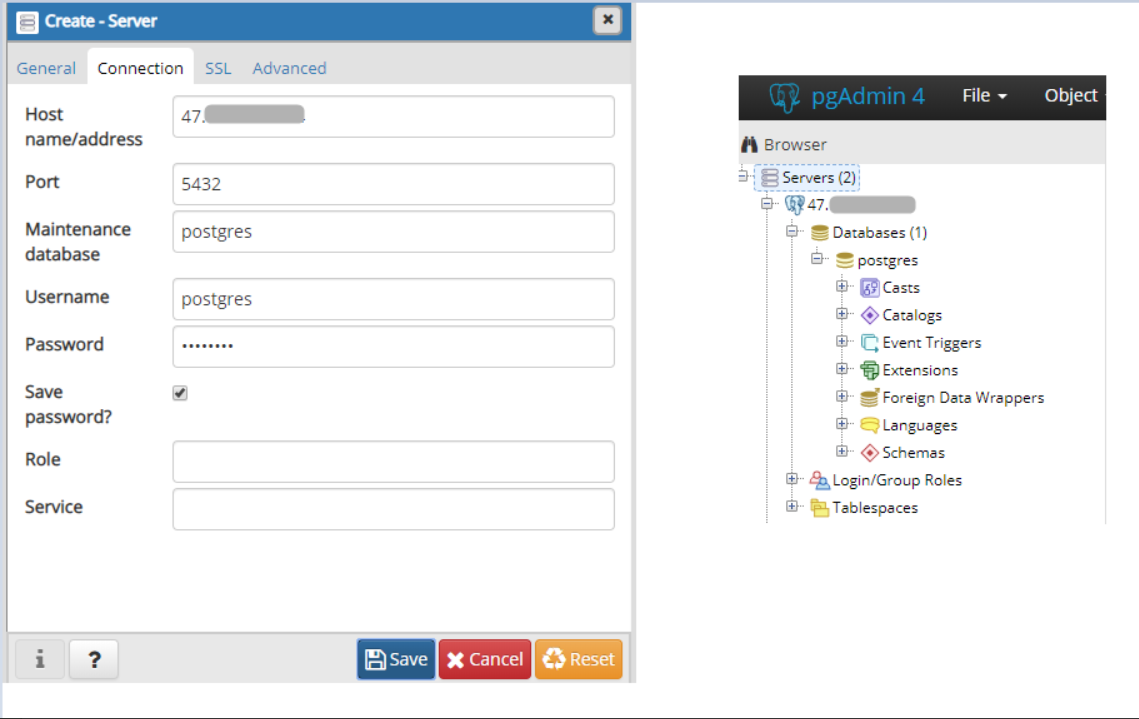Image resolution: width=1139 pixels, height=719 pixels.
Task: Click the Create - Server title icon
Action: coord(28,22)
